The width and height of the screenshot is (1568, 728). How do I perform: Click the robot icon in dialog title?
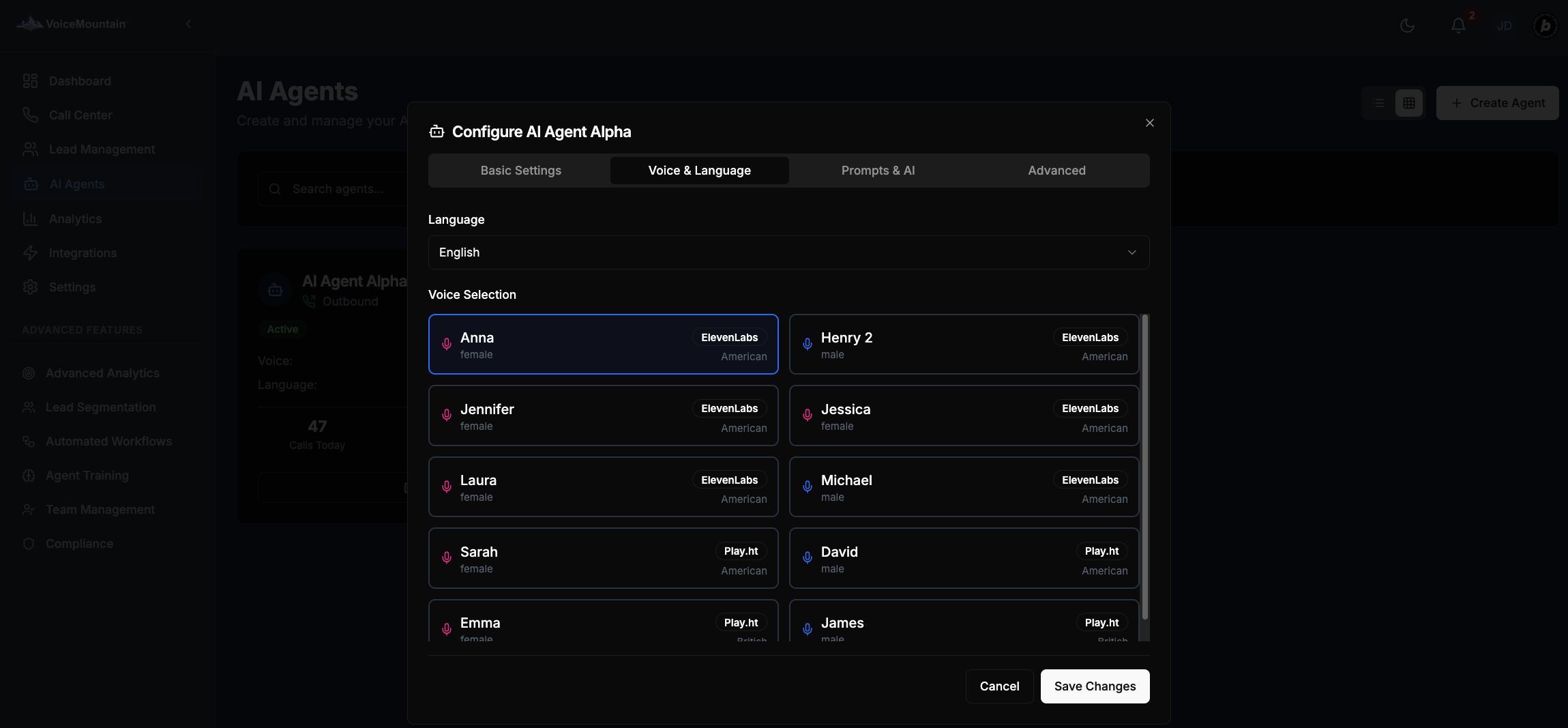(x=437, y=132)
